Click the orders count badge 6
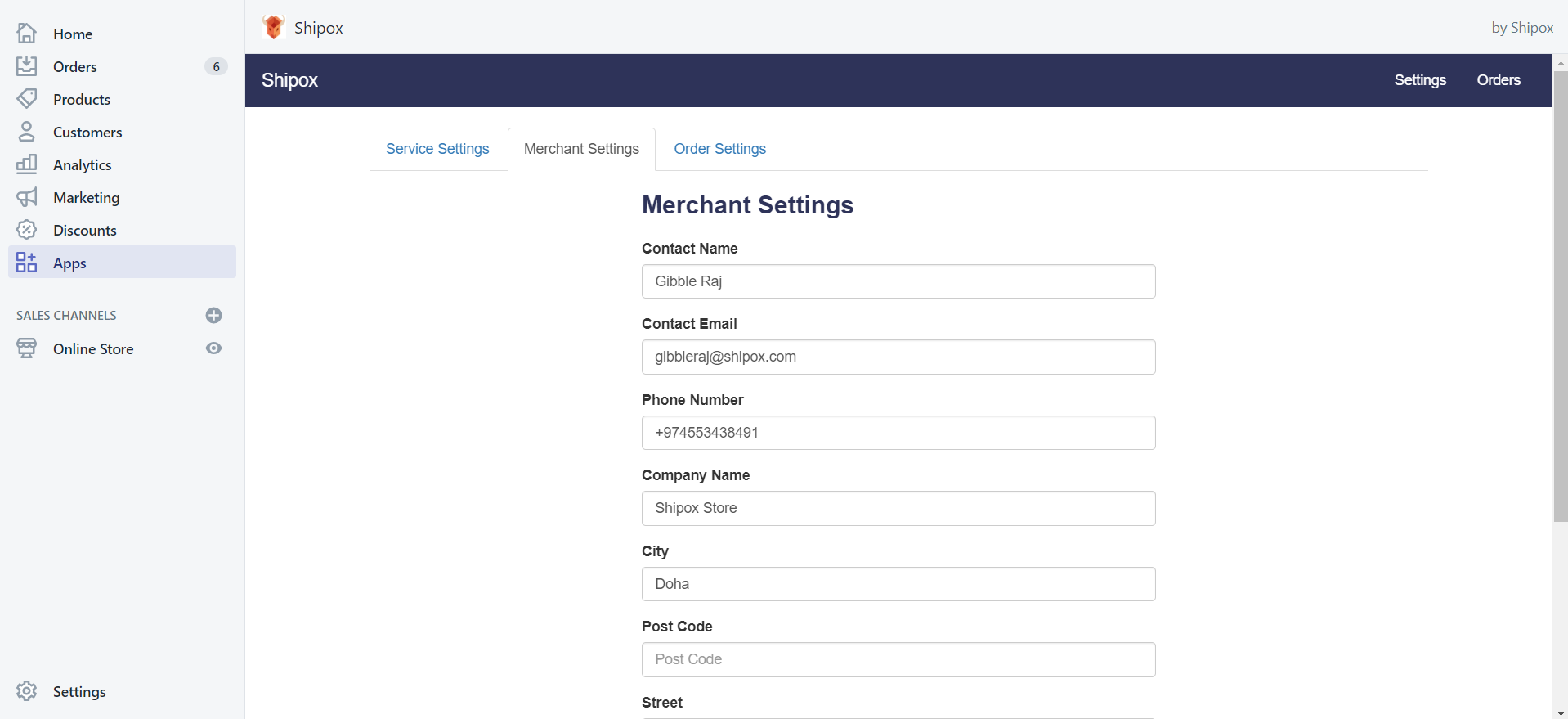Image resolution: width=1568 pixels, height=719 pixels. [x=216, y=66]
